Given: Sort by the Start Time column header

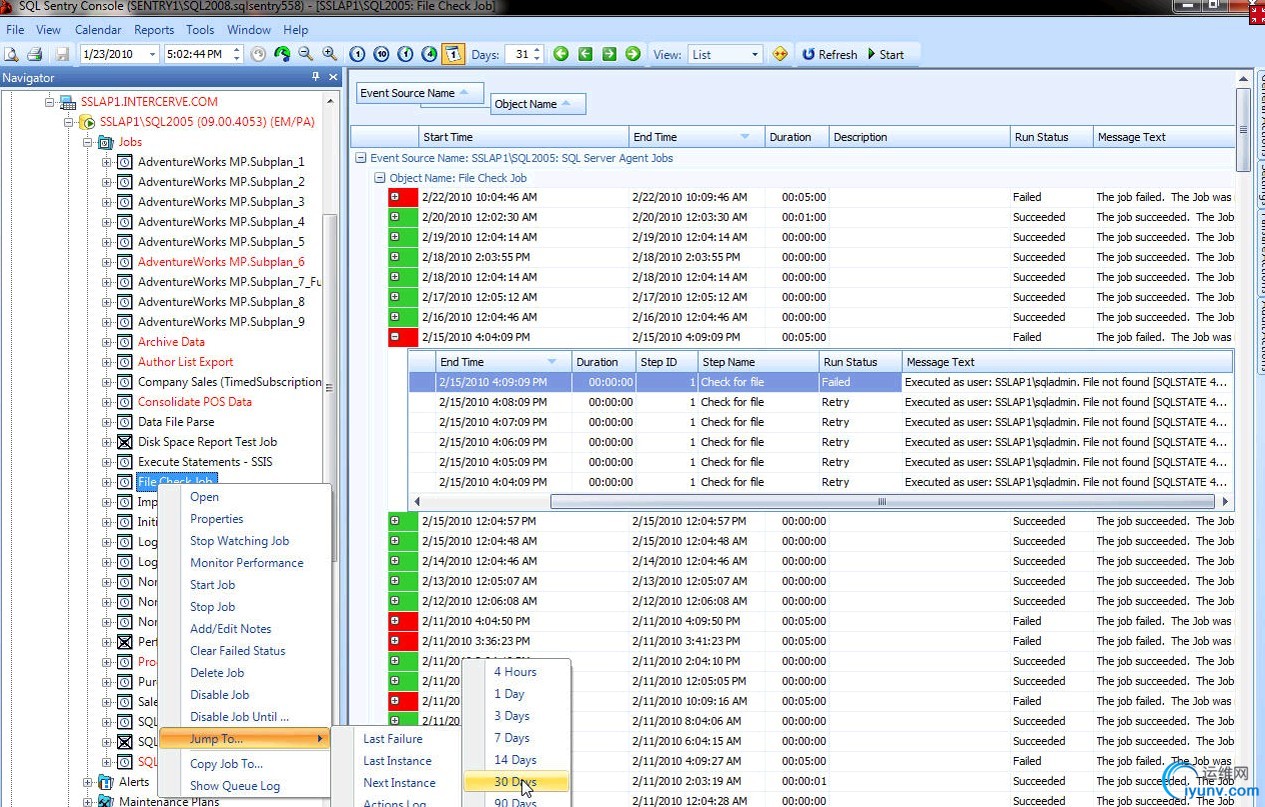Looking at the screenshot, I should click(x=523, y=137).
